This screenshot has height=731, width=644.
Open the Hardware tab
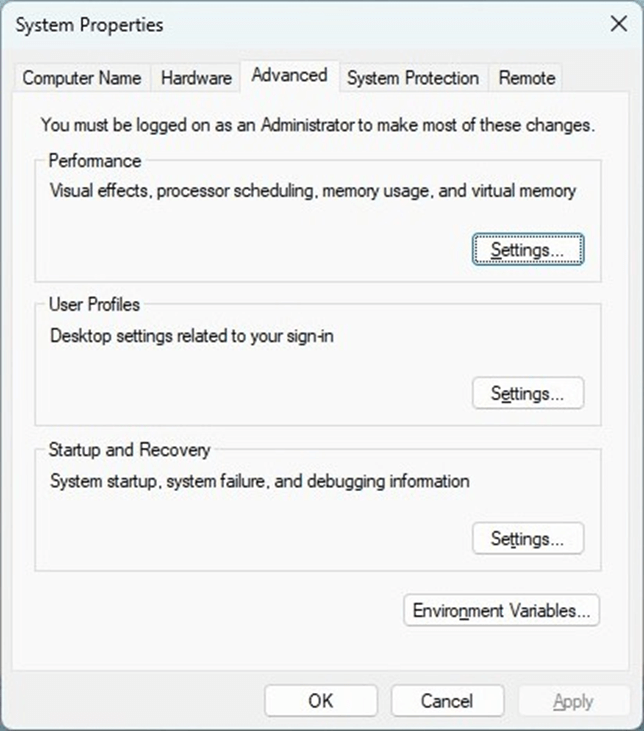(x=196, y=78)
